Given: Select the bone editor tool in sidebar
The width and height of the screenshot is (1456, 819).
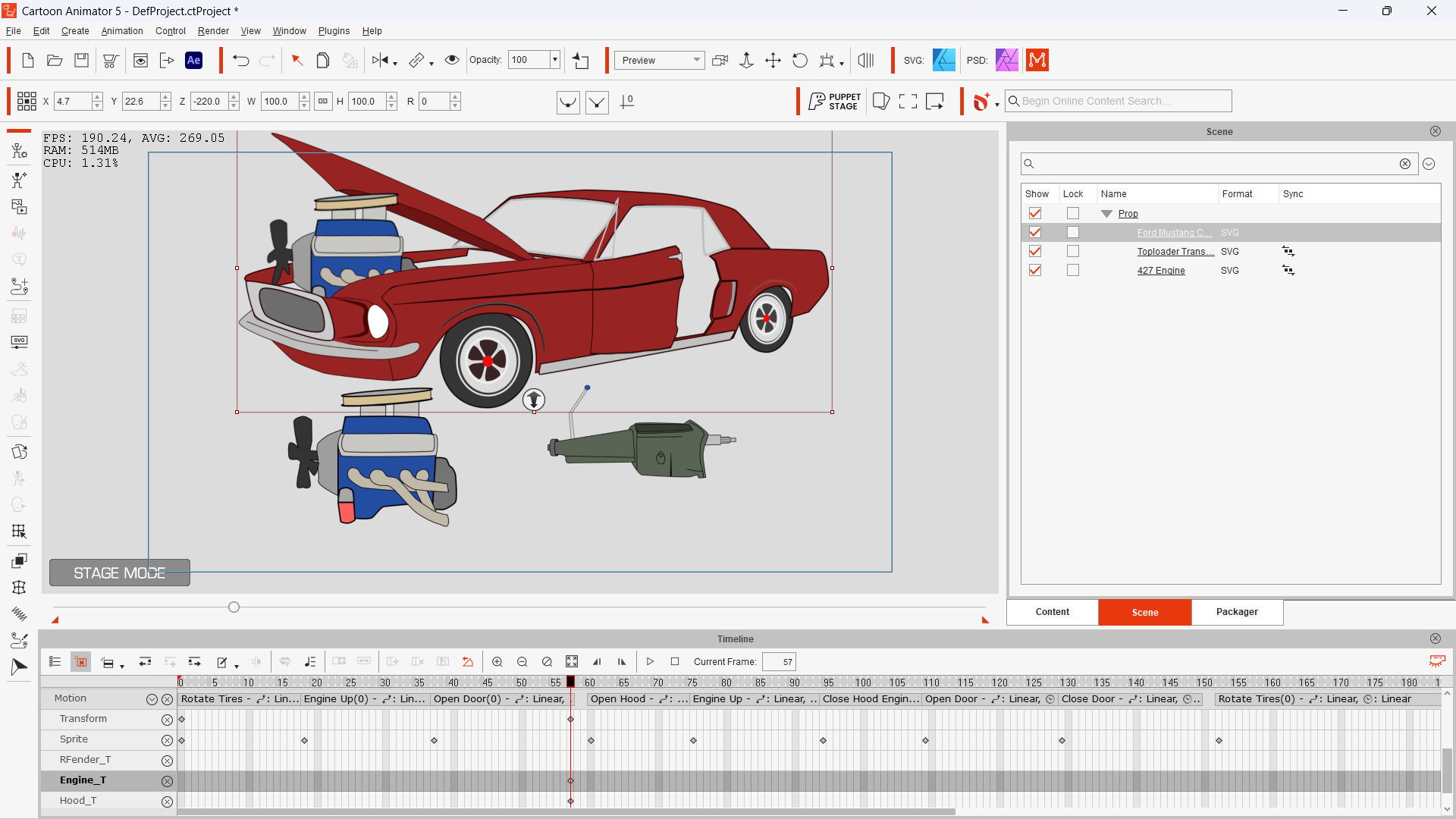Looking at the screenshot, I should pyautogui.click(x=20, y=180).
